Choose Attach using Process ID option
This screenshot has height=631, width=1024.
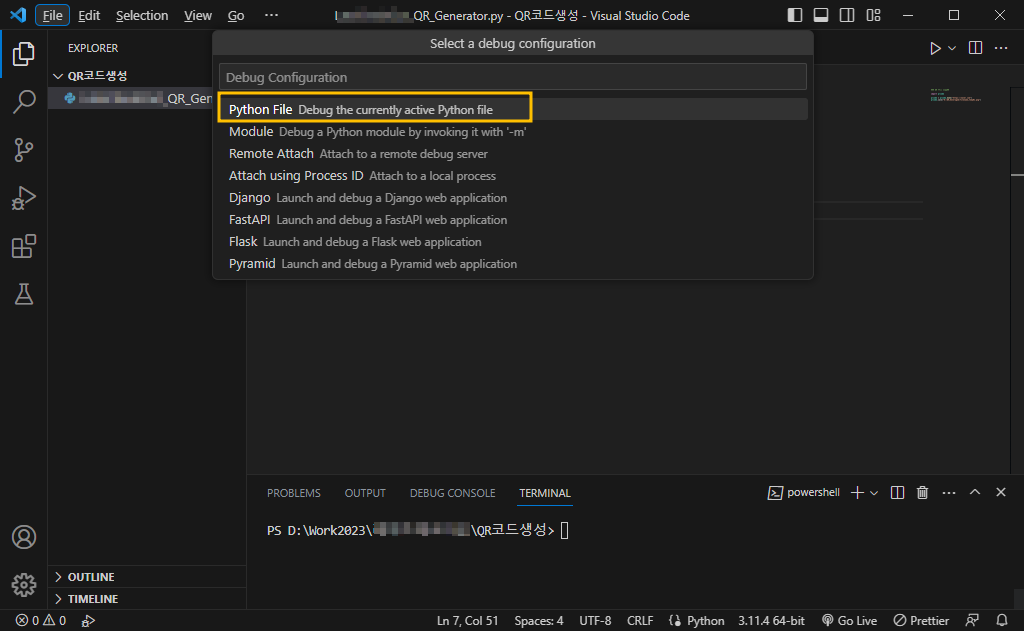513,176
